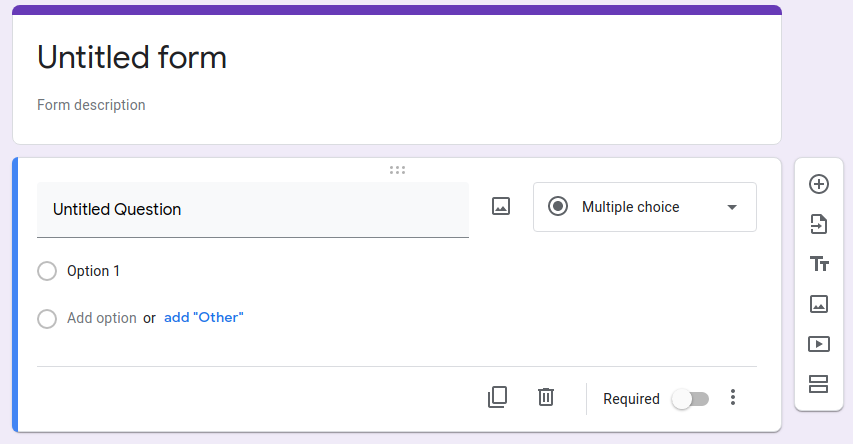Click the Add option radio circle

pyautogui.click(x=47, y=319)
